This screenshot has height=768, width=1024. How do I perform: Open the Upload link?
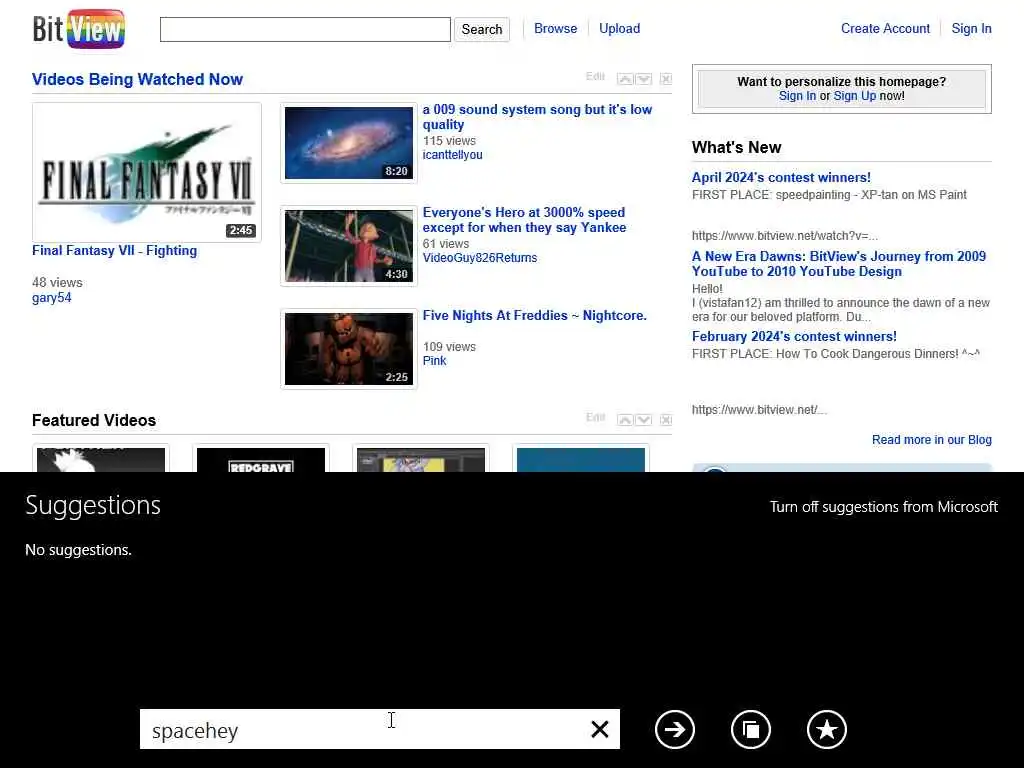pyautogui.click(x=619, y=29)
